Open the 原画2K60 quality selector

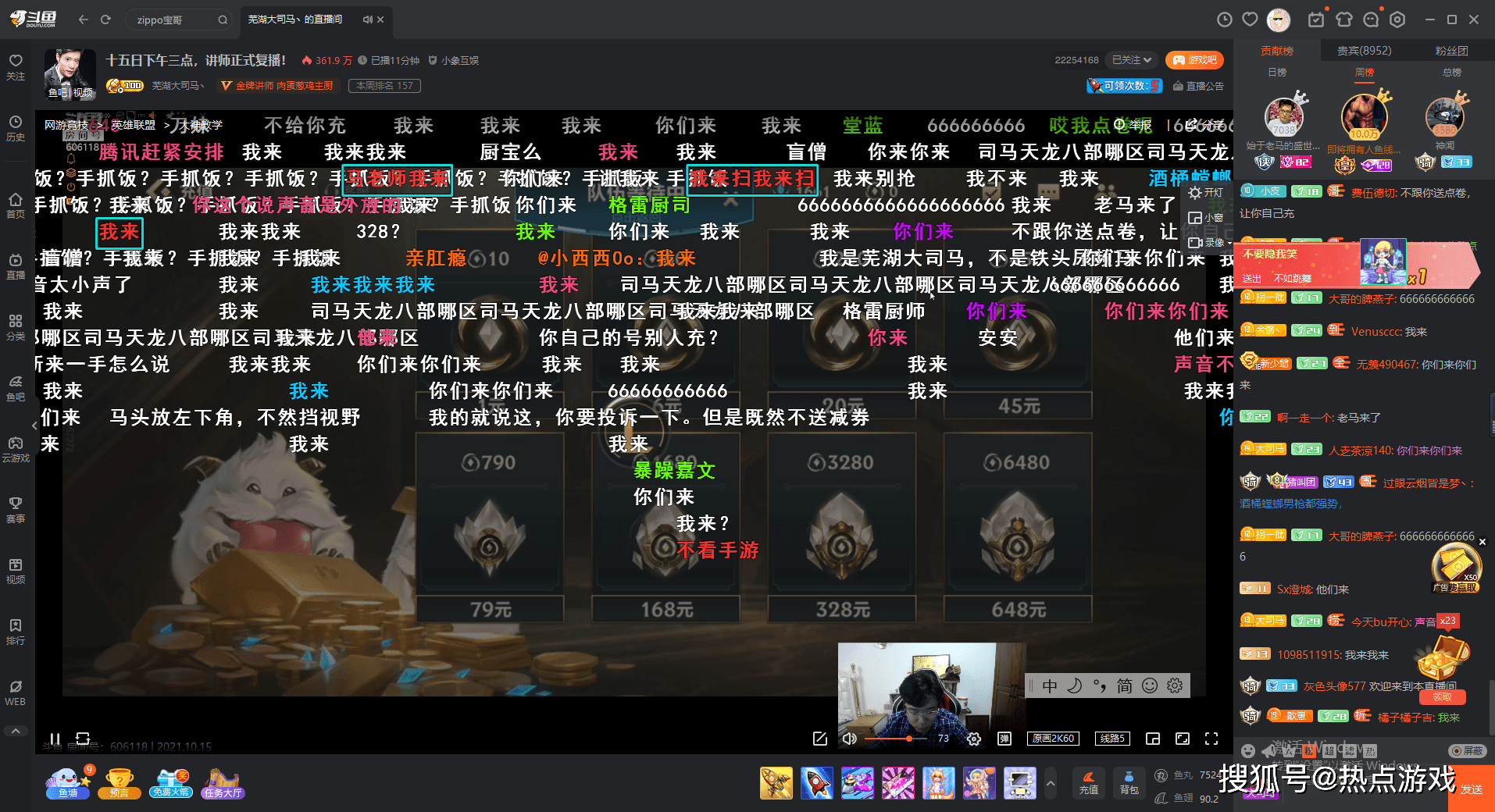(1054, 739)
